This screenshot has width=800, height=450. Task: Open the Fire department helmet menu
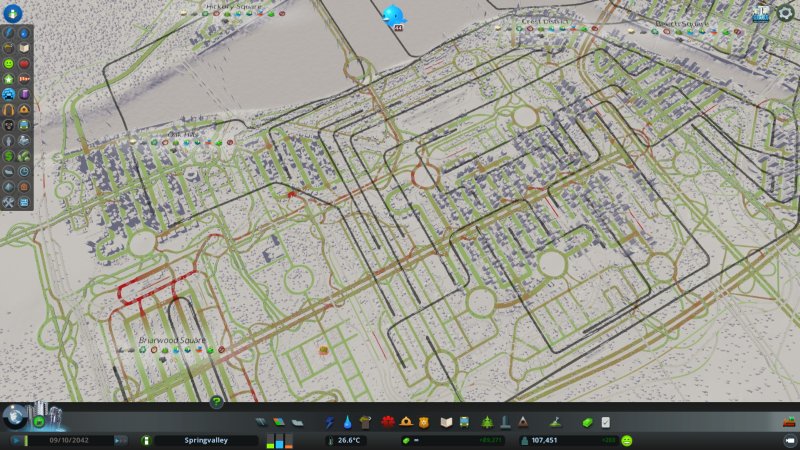click(x=406, y=422)
